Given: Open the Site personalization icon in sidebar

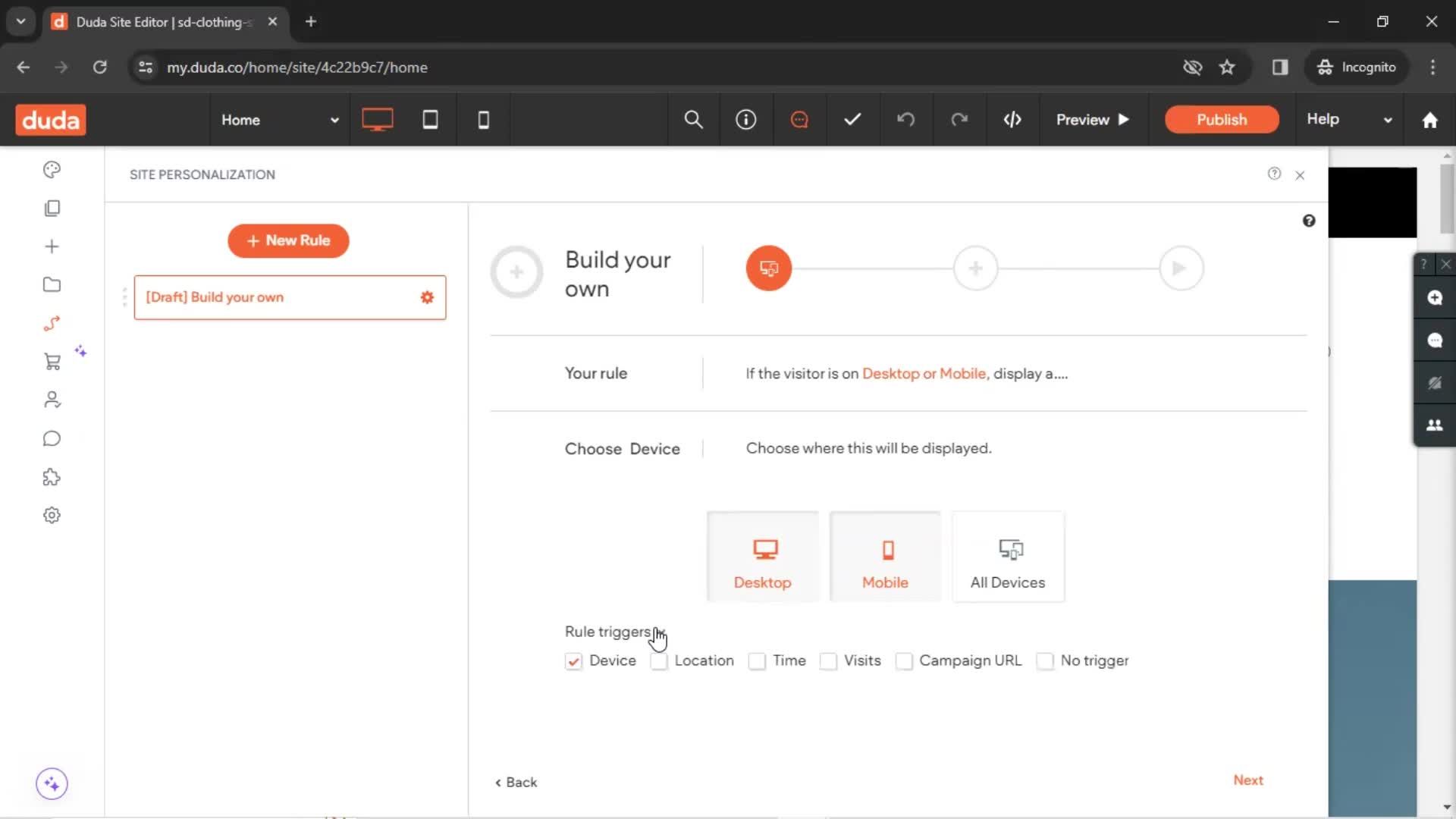Looking at the screenshot, I should point(52,324).
